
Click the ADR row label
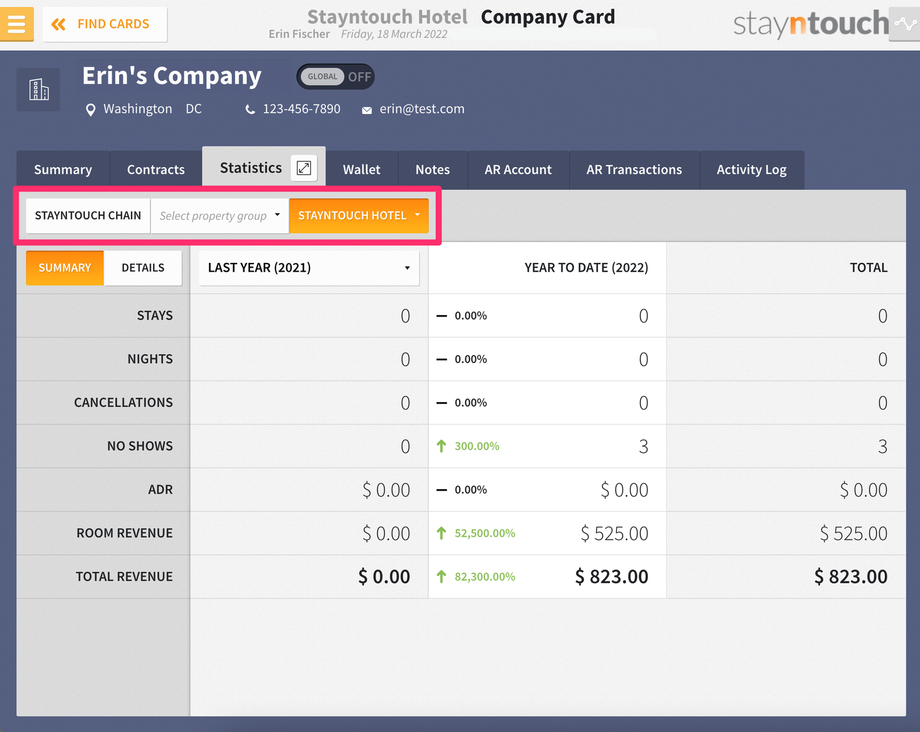(160, 490)
